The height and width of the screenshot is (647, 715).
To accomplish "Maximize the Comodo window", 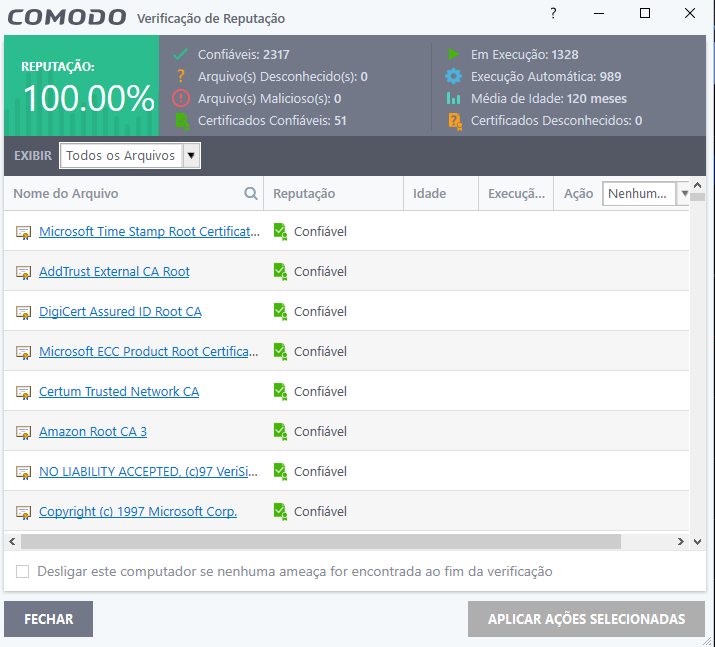I will (645, 13).
